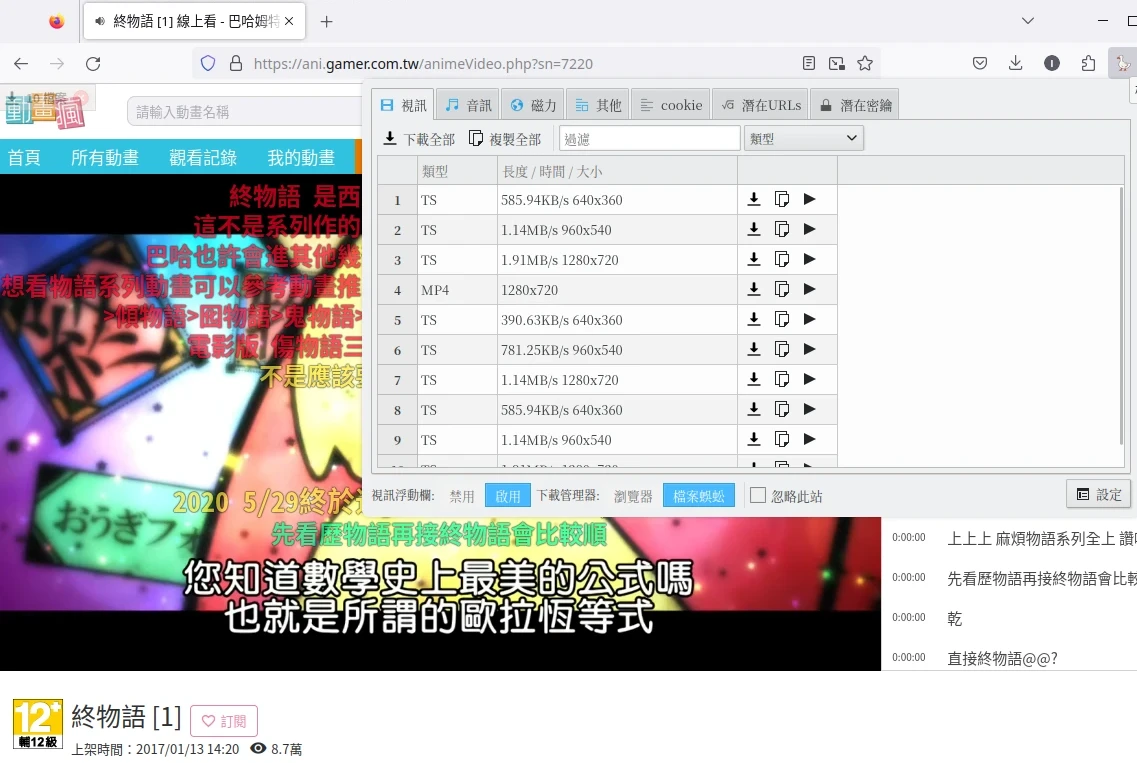The image size is (1137, 763).
Task: Play the row 4 MP4 video
Action: [x=810, y=290]
